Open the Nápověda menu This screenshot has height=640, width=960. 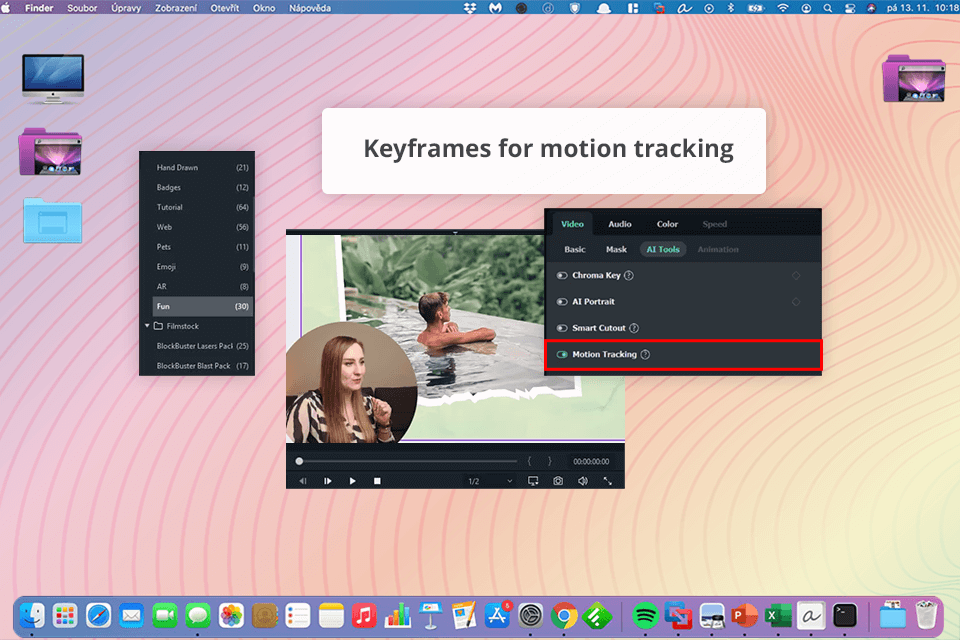click(x=310, y=8)
